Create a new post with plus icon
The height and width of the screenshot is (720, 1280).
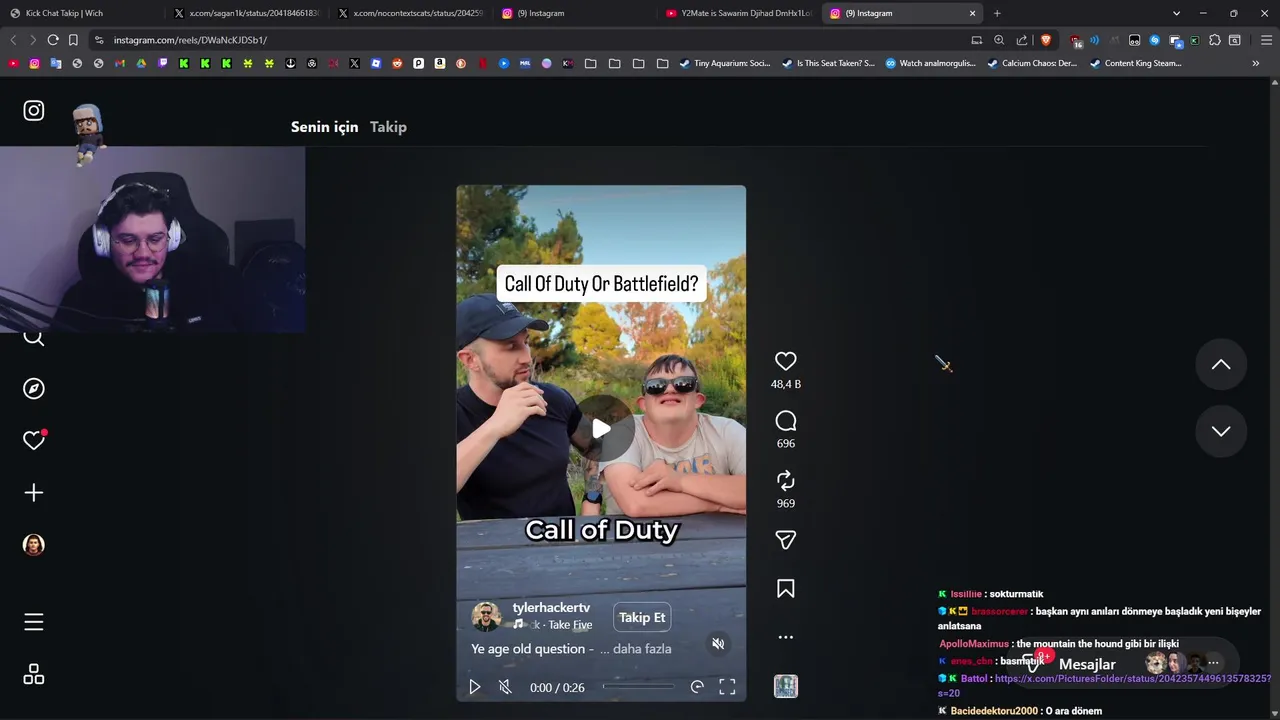pyautogui.click(x=34, y=493)
